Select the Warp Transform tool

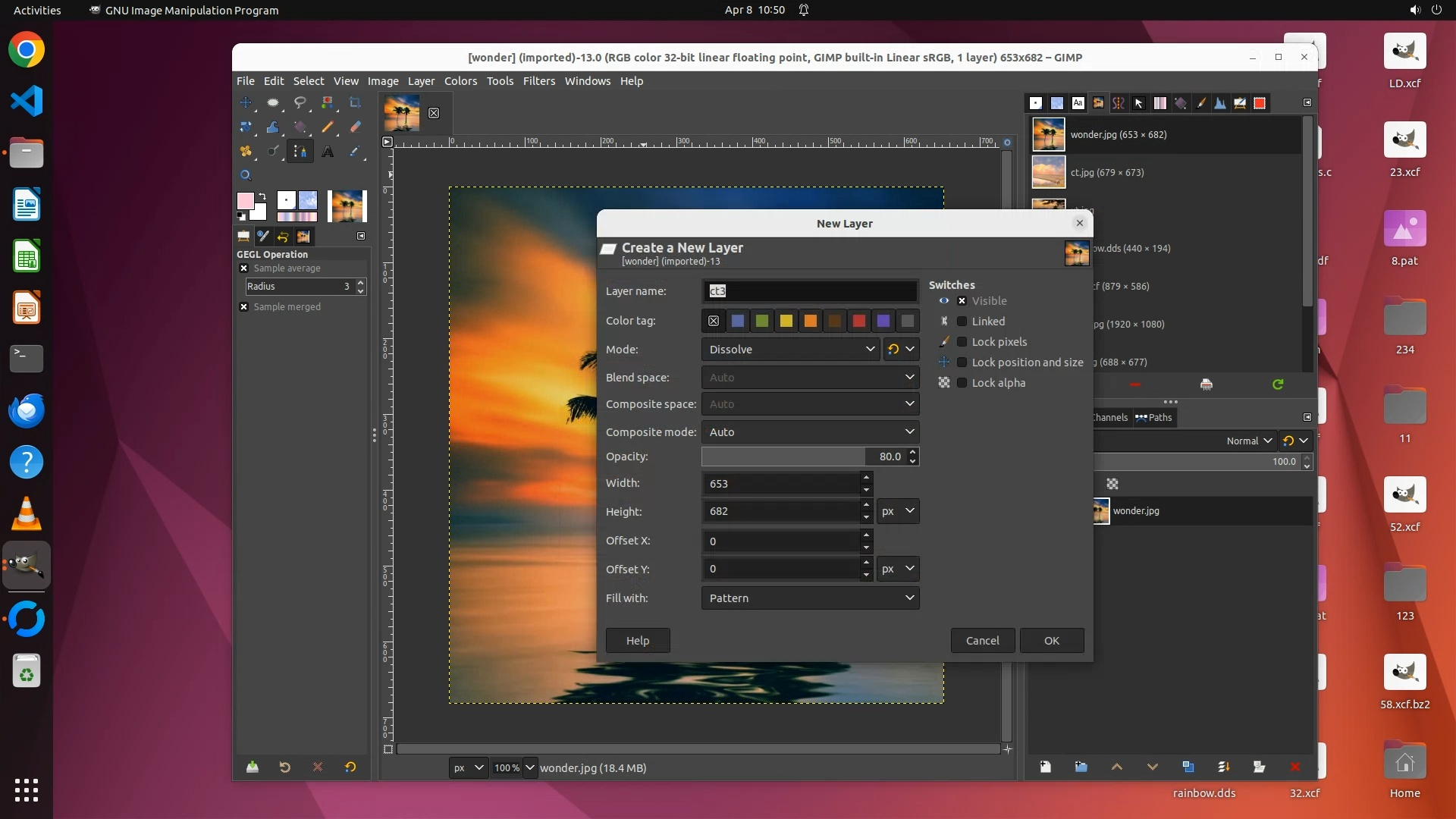(x=273, y=127)
